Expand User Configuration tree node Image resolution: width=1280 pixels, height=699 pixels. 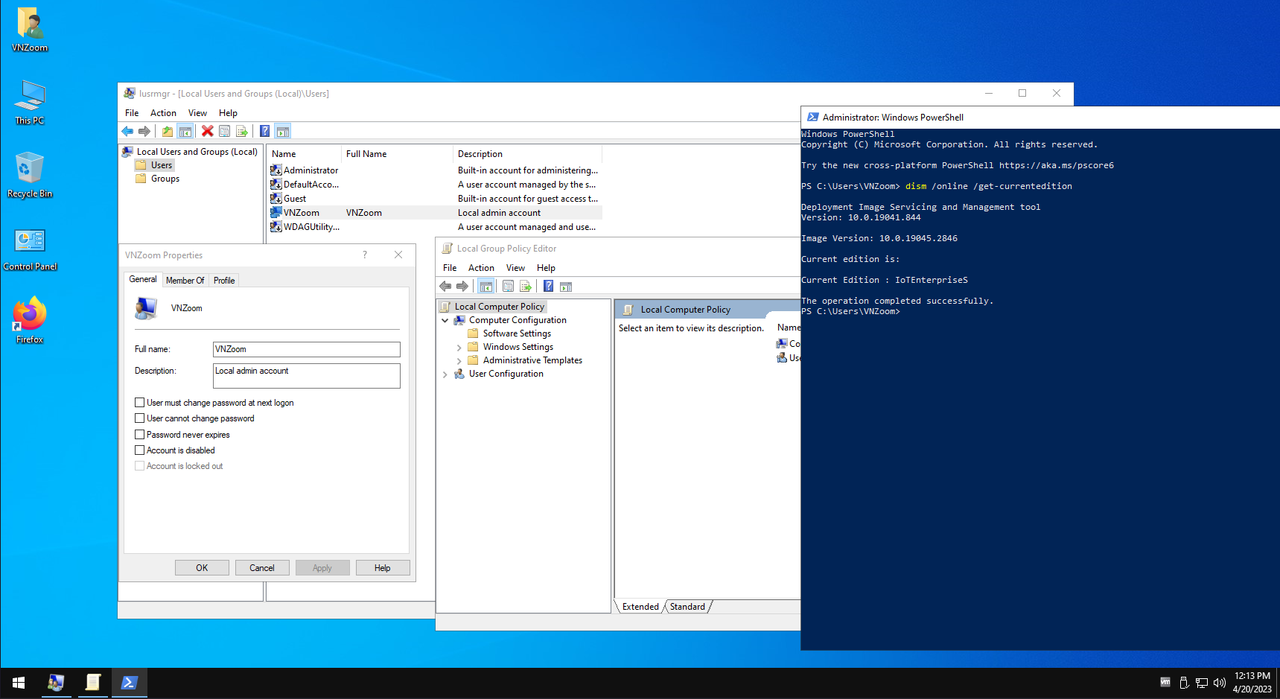(446, 374)
